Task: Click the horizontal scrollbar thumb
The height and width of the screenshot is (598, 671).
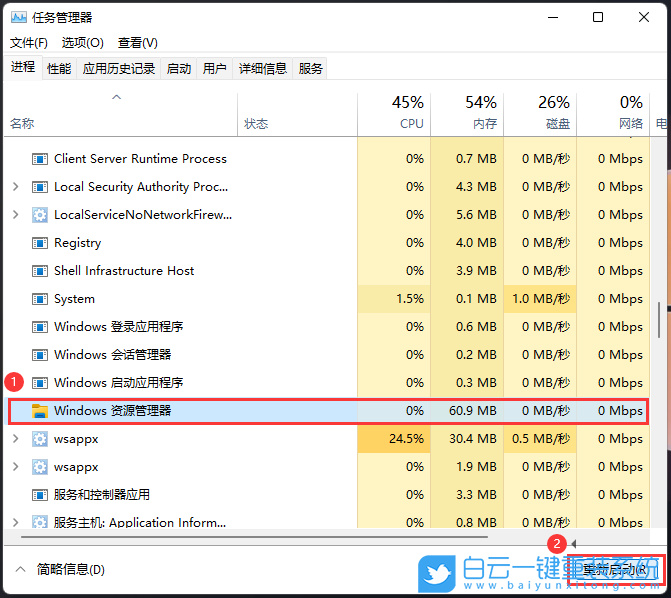Action: (254, 536)
